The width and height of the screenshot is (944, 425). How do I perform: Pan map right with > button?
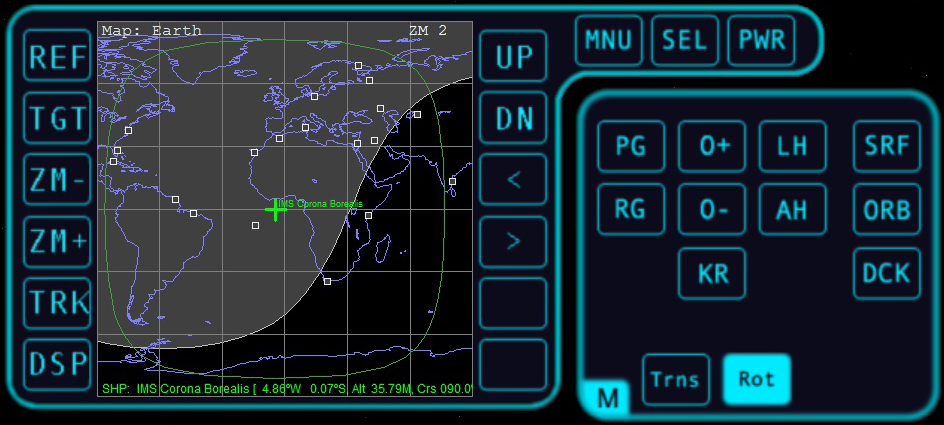514,241
